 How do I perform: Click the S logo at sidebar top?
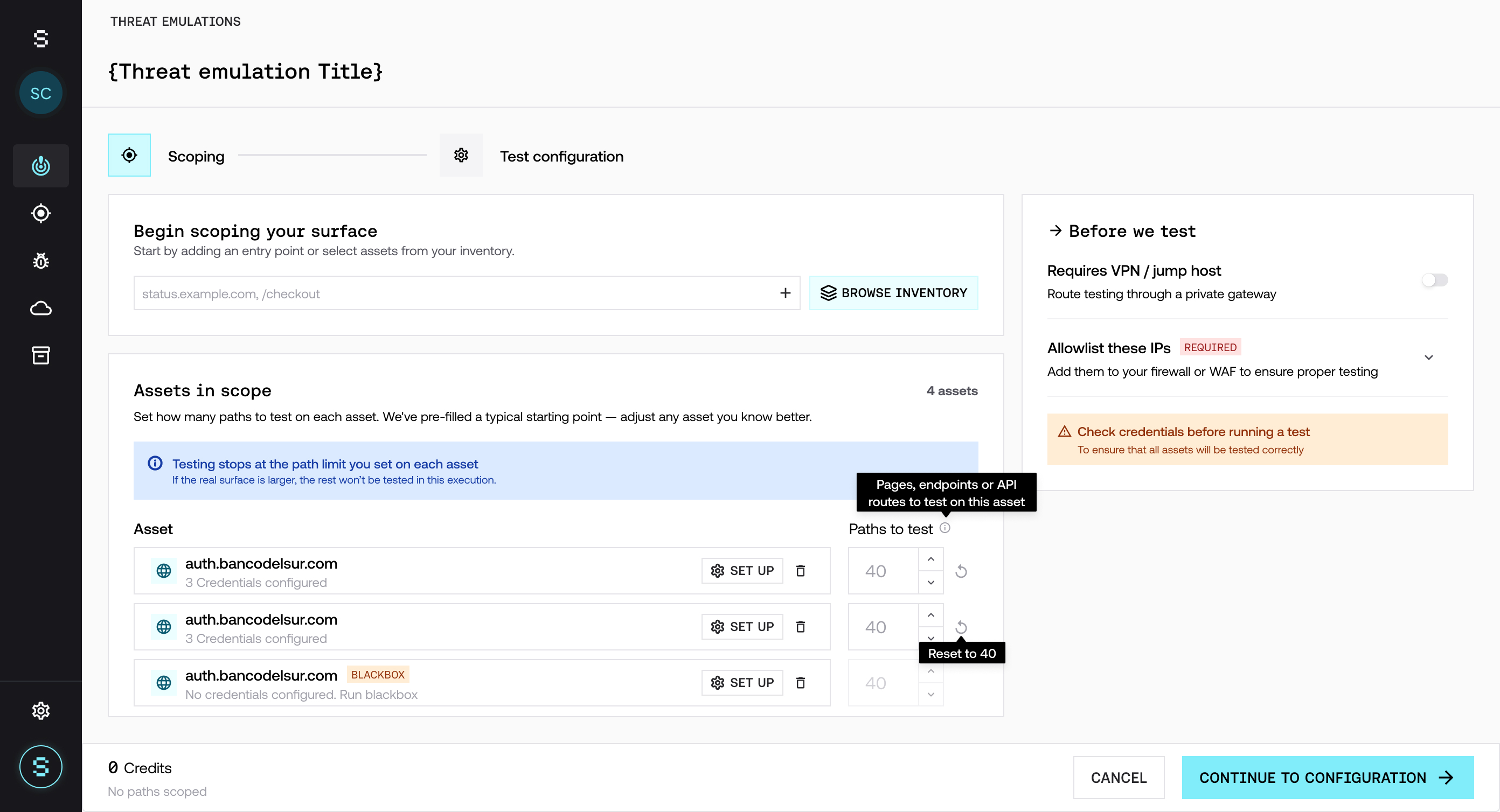(41, 39)
